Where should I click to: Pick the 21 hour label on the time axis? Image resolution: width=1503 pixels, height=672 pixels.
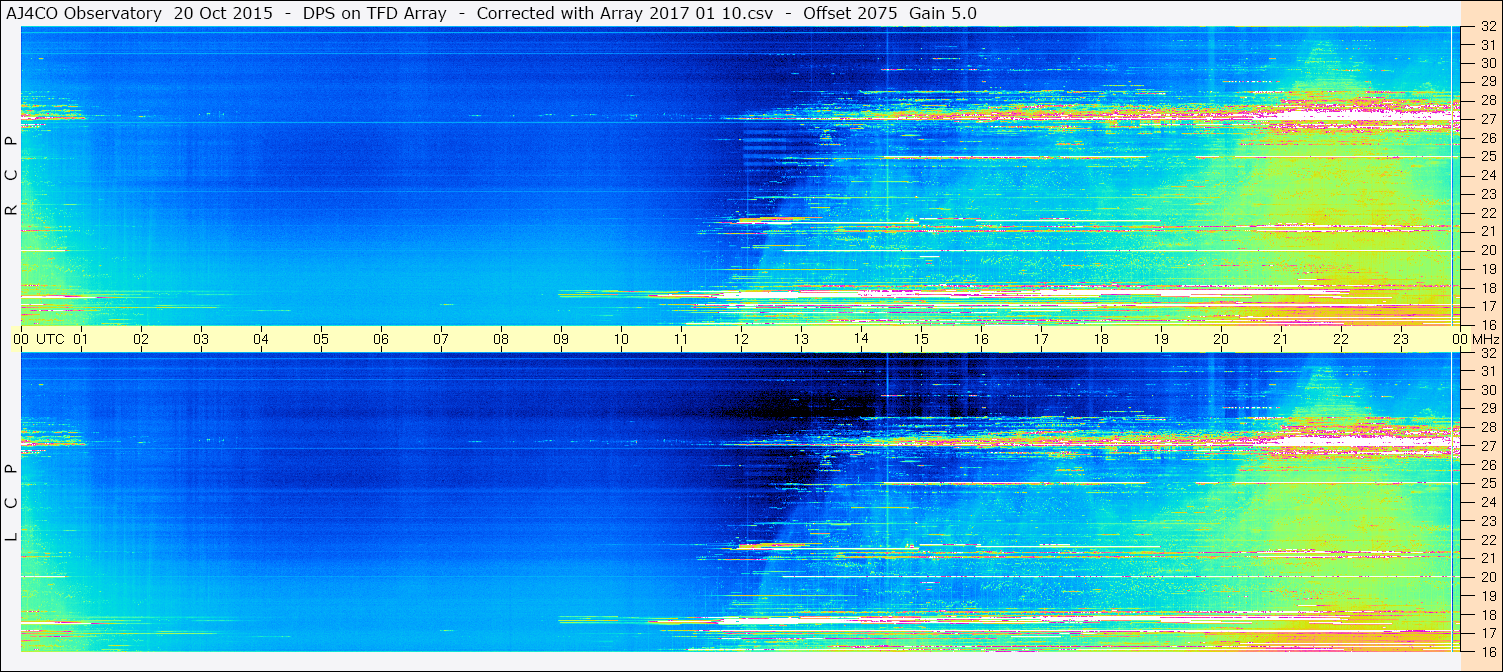tap(1281, 339)
